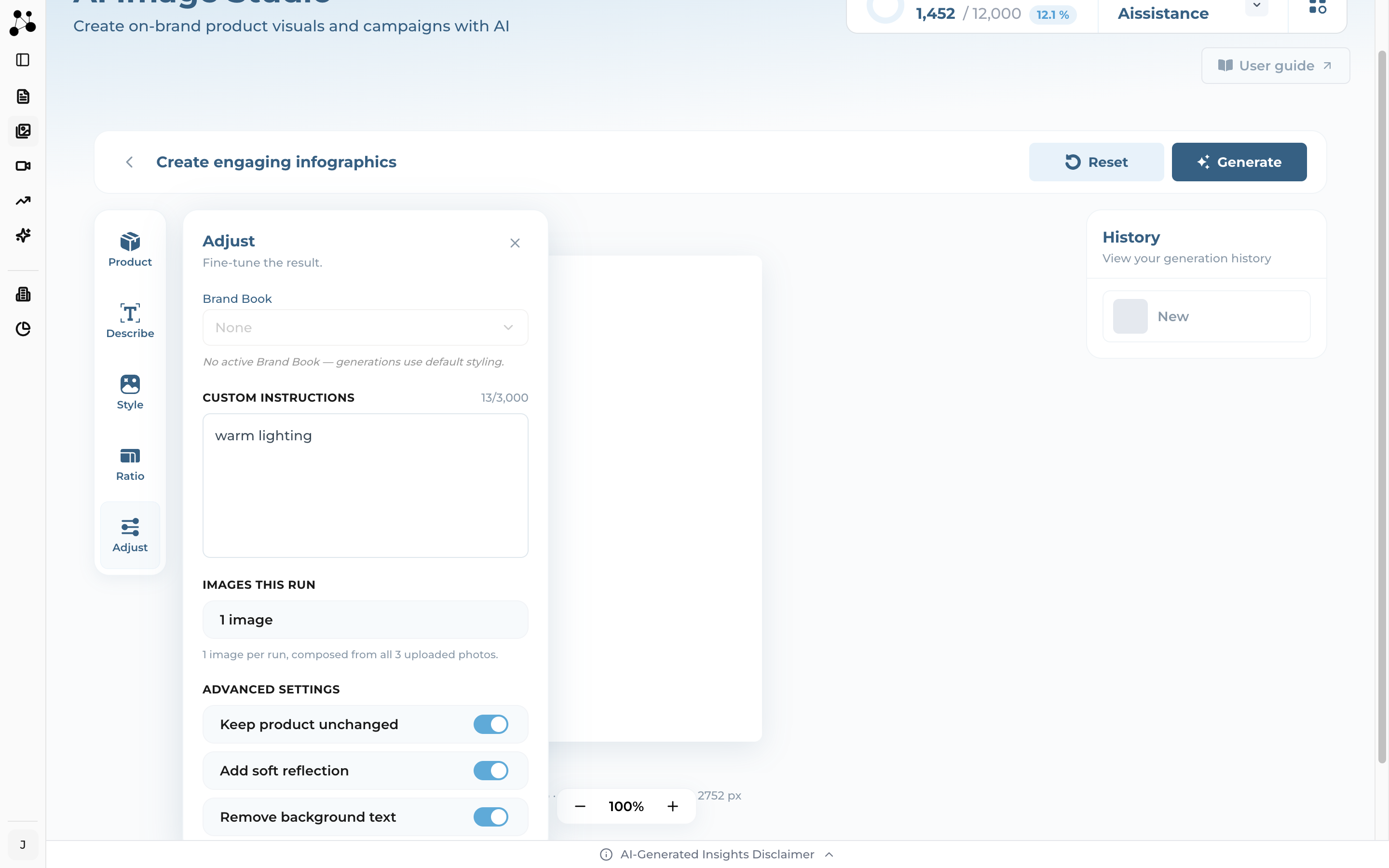Screen dimensions: 1389x868
Task: Select the Product tab
Action: click(130, 249)
